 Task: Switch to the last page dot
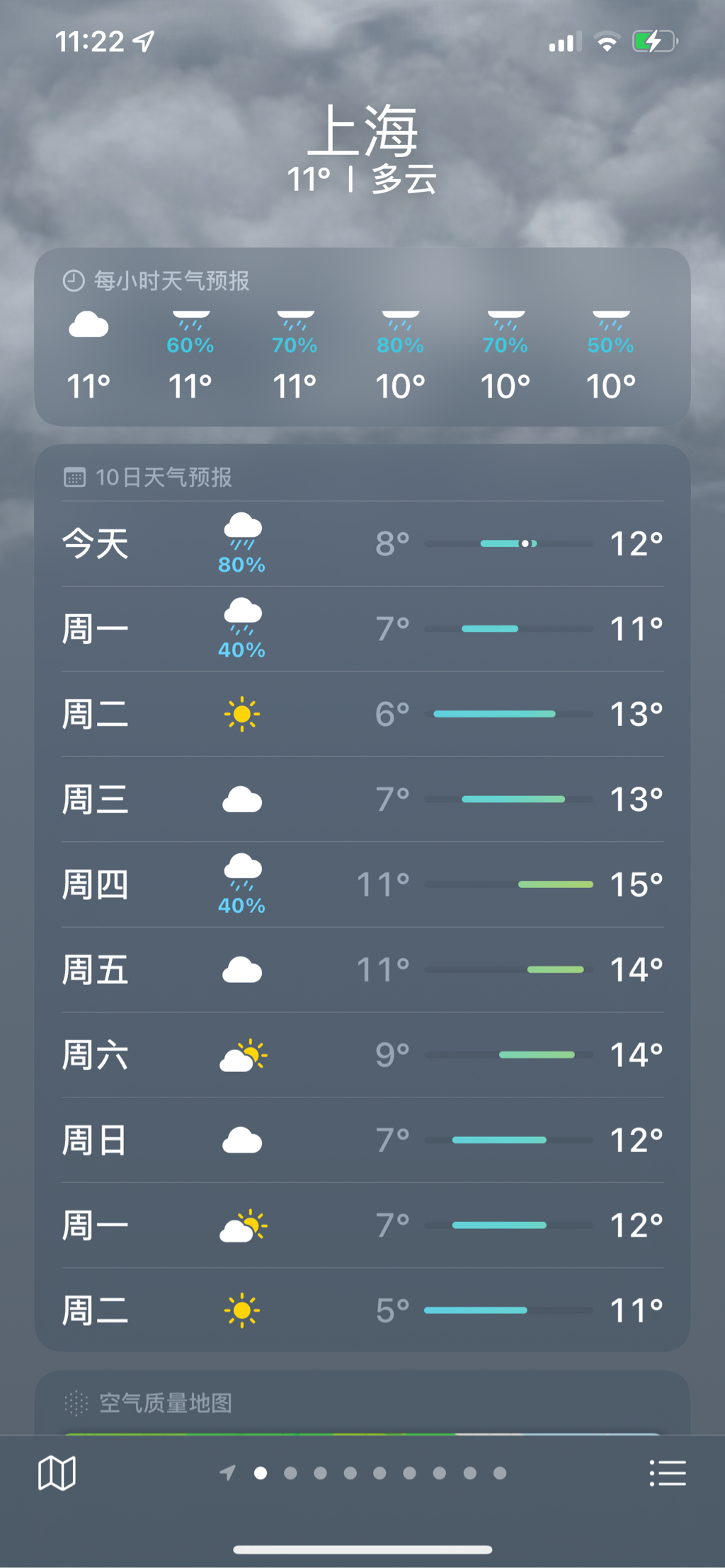(x=500, y=1473)
